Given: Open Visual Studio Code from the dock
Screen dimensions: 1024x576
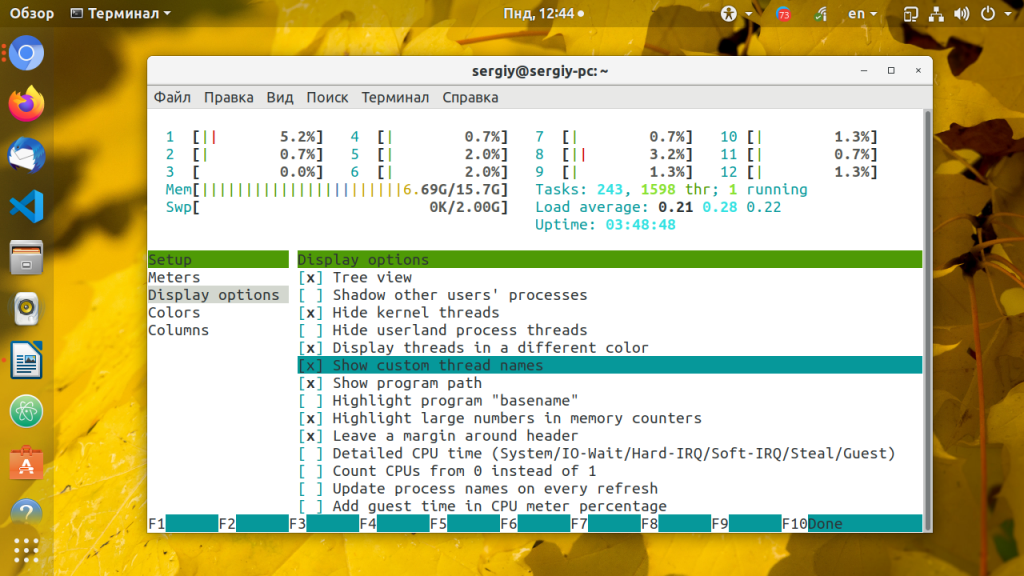Looking at the screenshot, I should (x=27, y=206).
